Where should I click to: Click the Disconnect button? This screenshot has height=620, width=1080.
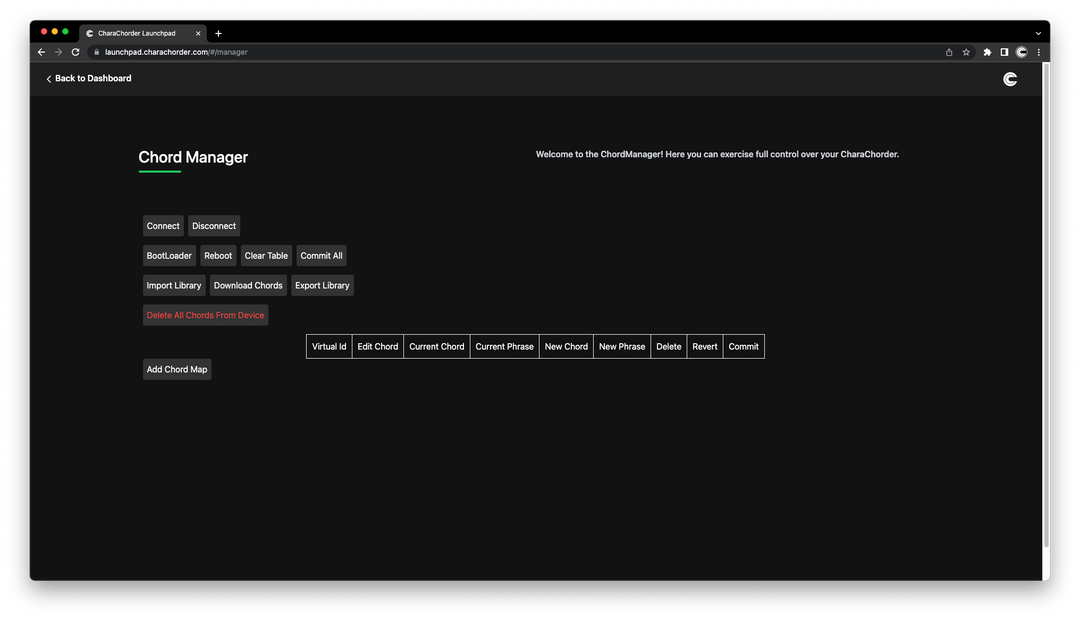[214, 226]
